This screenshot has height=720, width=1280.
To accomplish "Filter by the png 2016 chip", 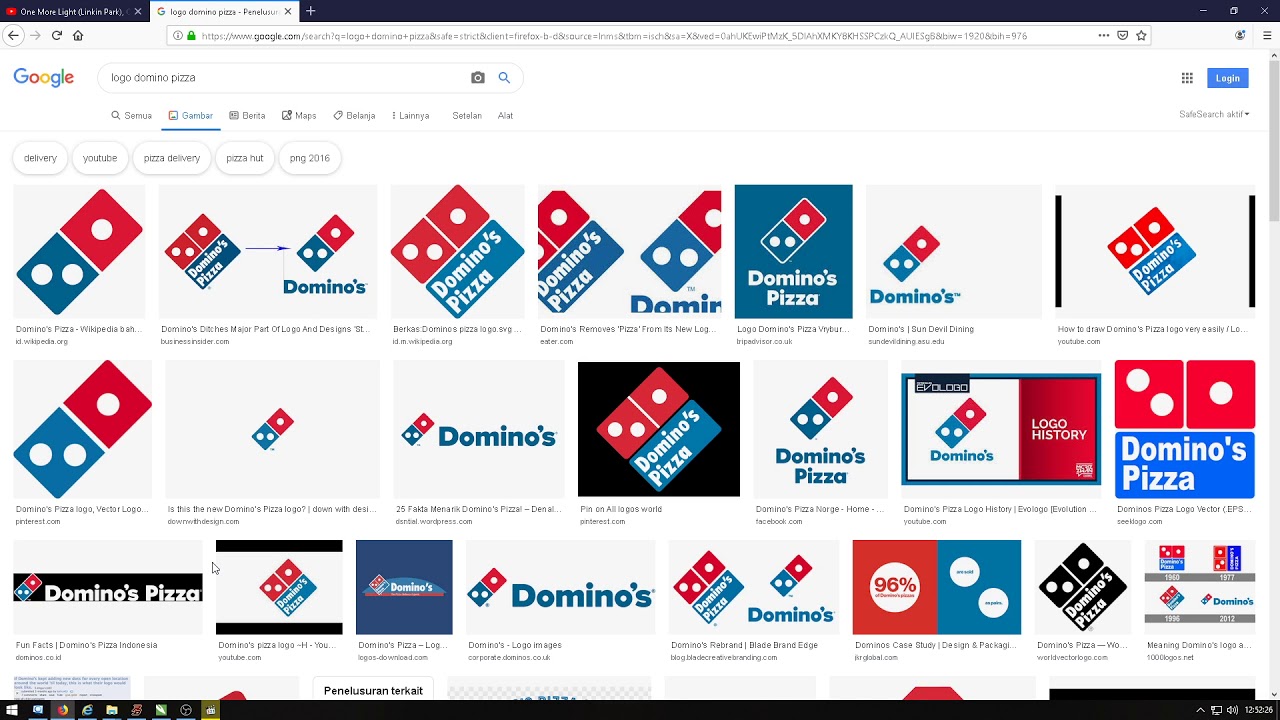I will tap(310, 158).
